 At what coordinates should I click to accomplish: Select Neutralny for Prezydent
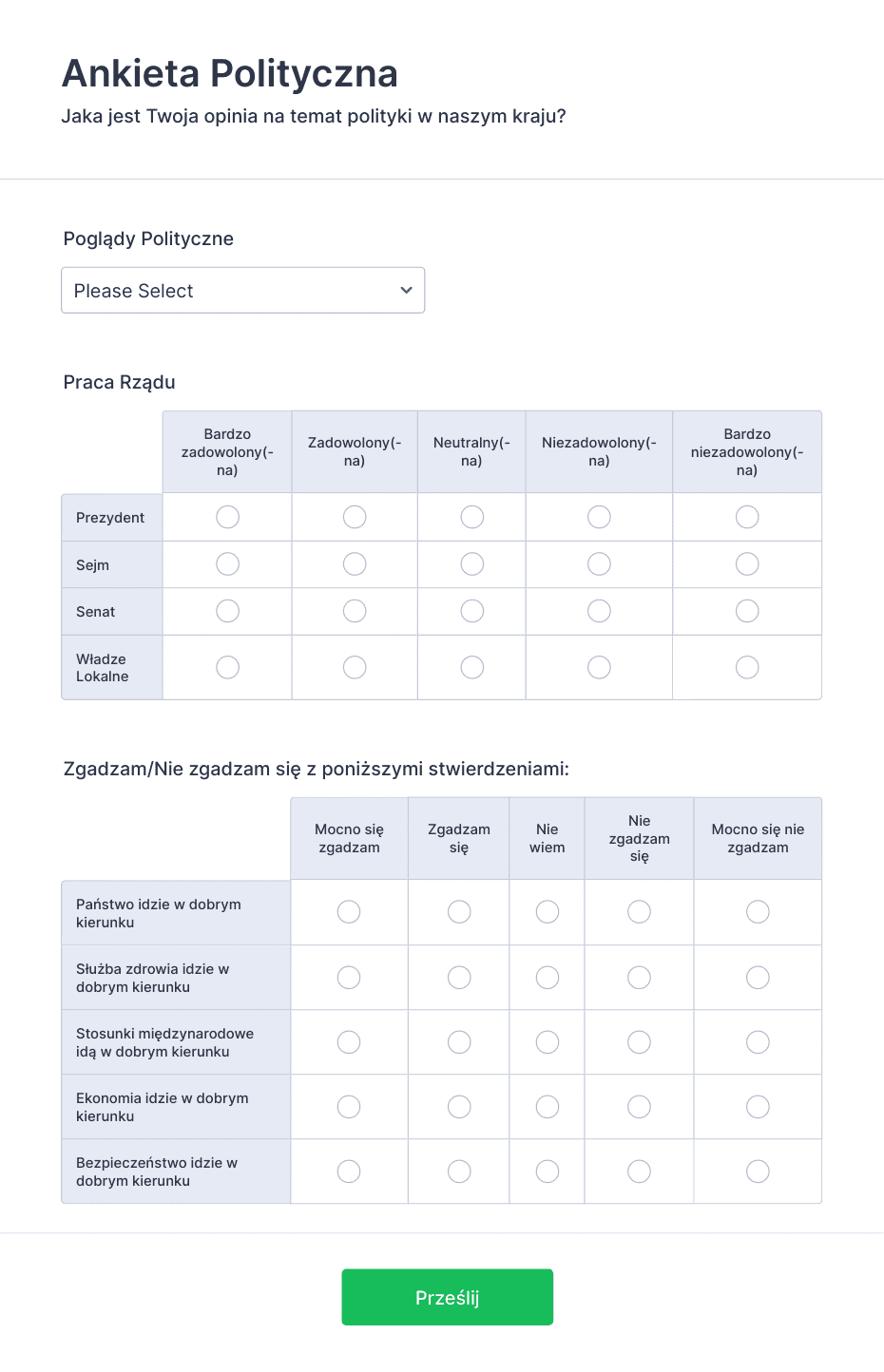[472, 517]
